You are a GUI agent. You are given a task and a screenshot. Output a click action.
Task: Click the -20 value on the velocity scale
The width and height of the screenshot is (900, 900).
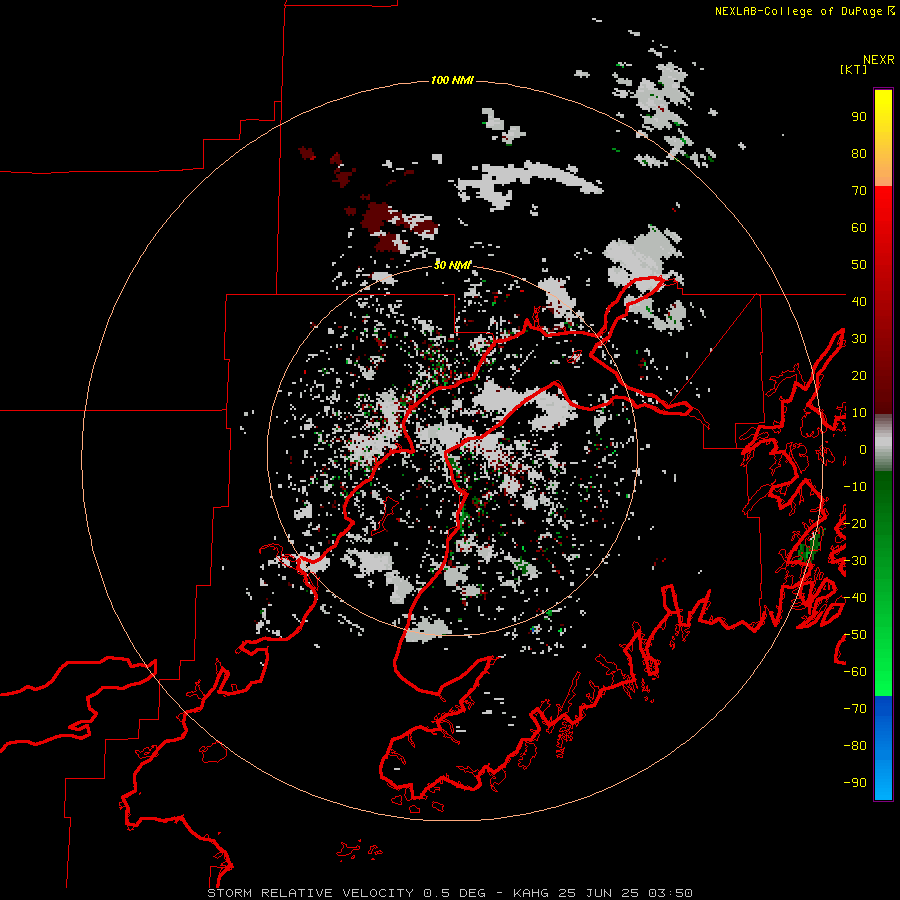[855, 523]
